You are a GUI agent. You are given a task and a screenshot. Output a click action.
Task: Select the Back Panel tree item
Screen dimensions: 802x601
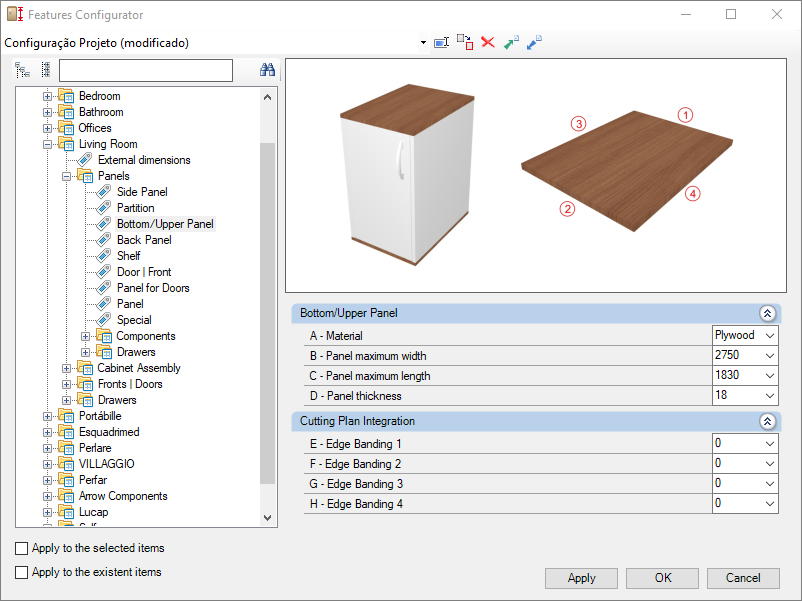[144, 240]
